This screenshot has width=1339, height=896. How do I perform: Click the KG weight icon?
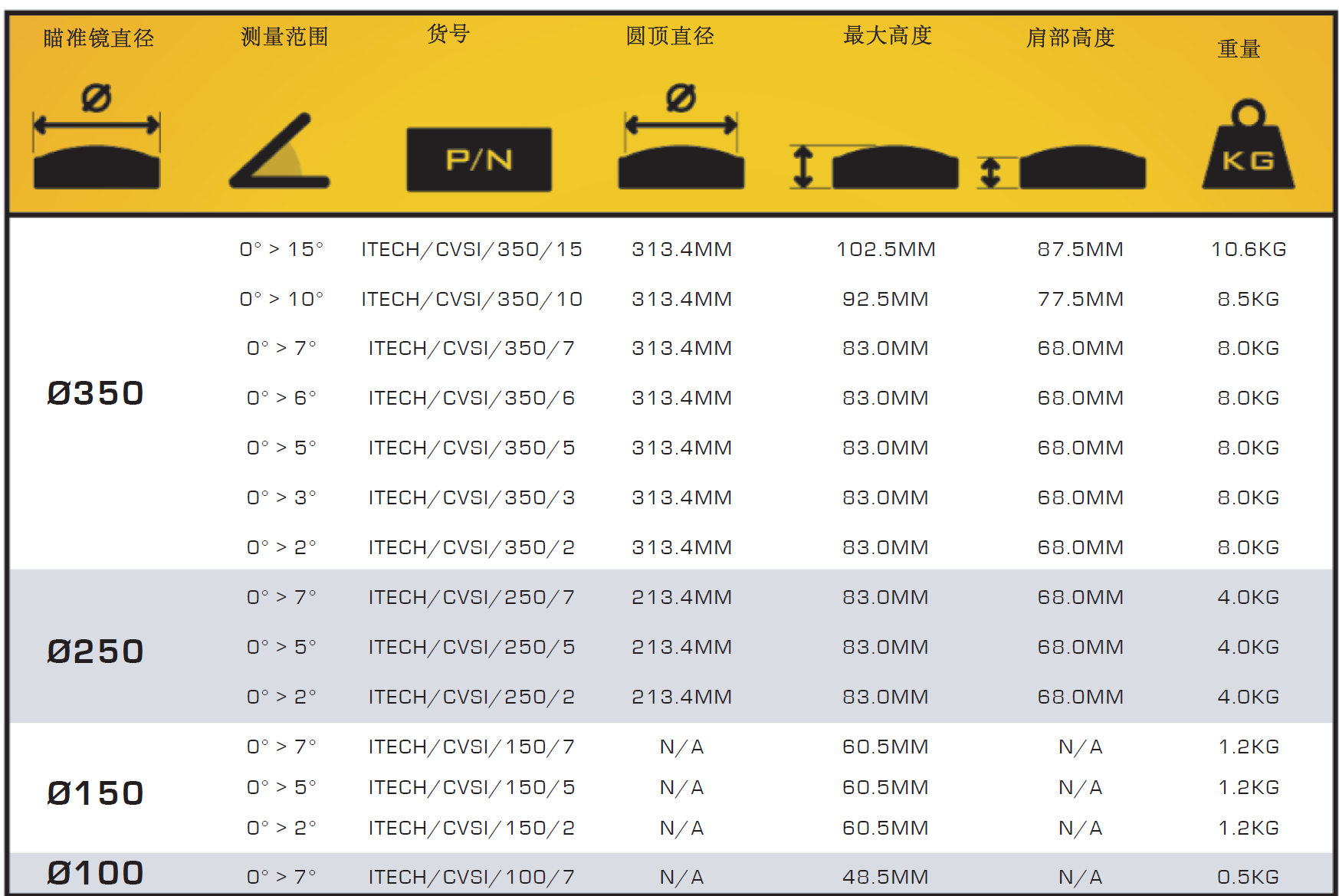1248,146
